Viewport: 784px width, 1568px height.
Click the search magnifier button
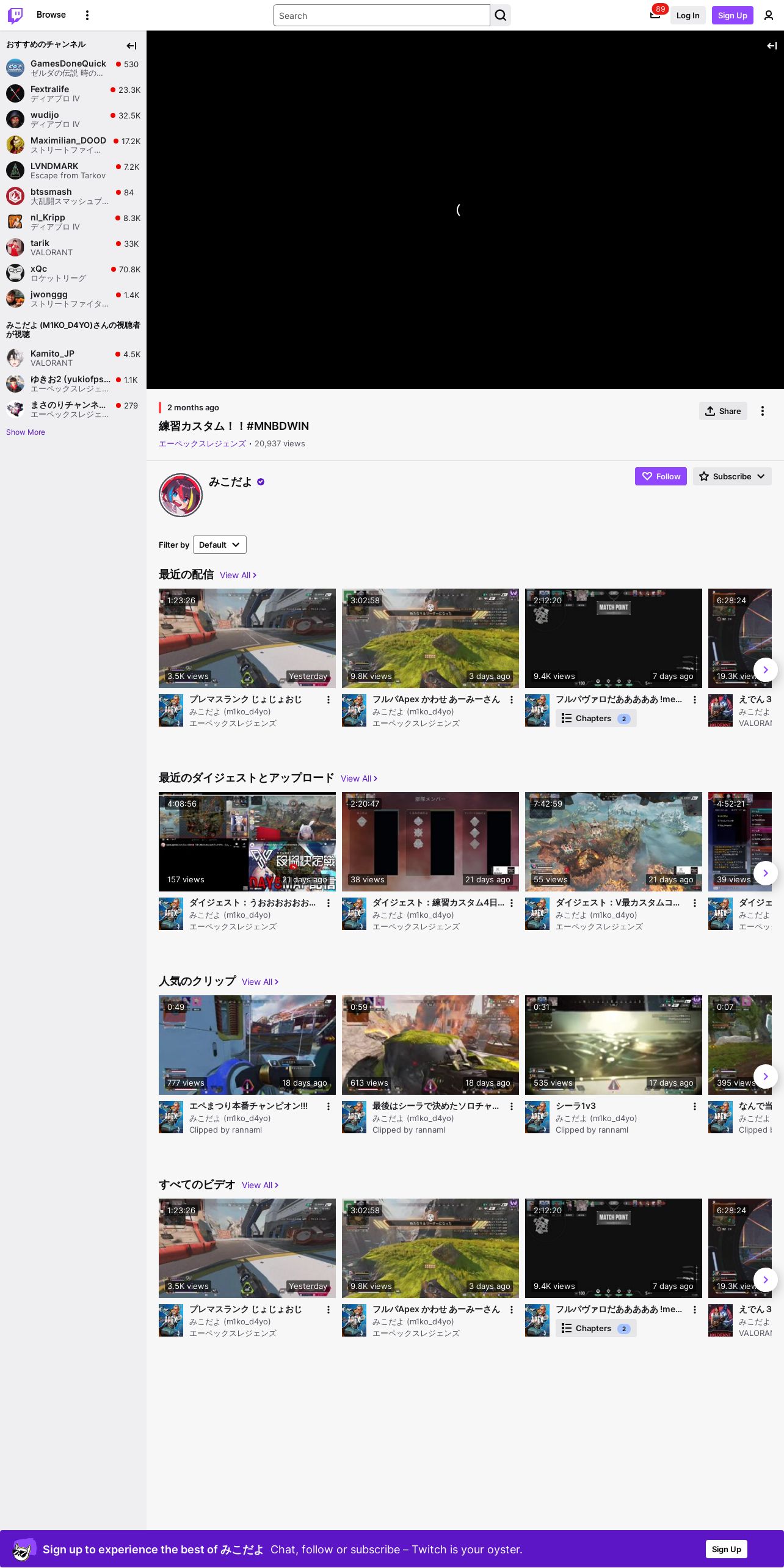(501, 15)
